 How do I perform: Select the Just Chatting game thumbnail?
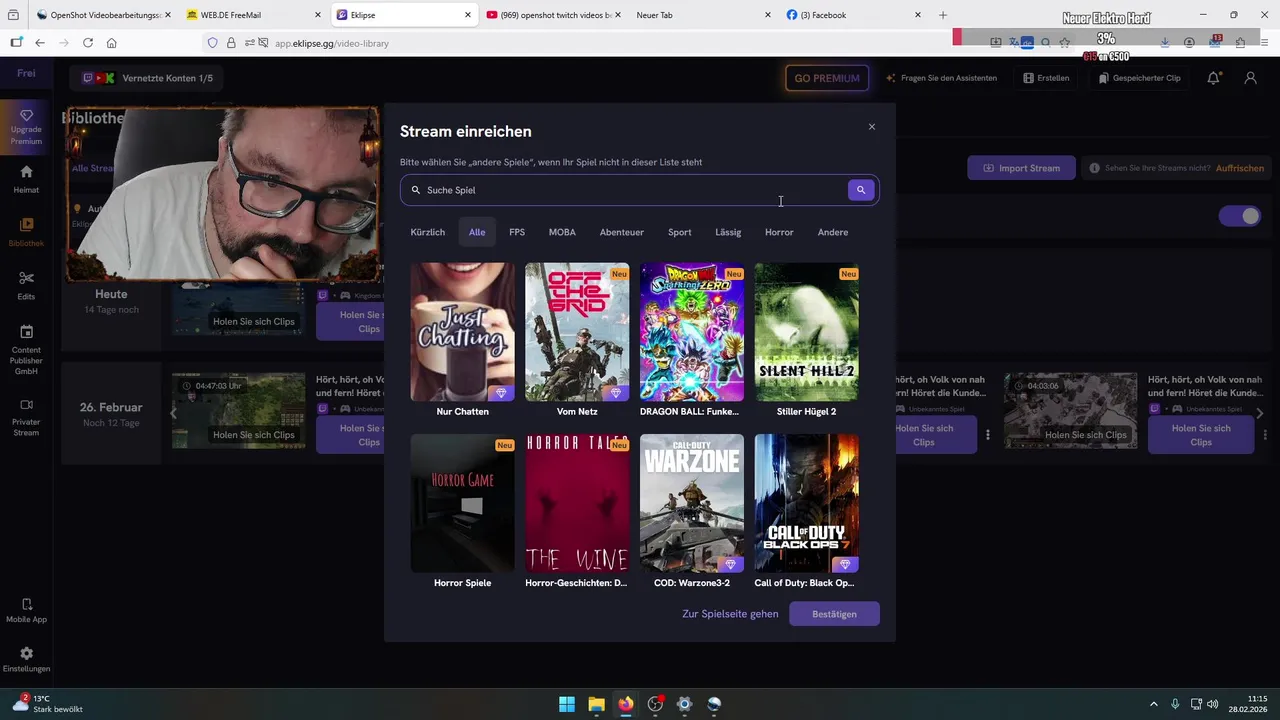coord(463,332)
